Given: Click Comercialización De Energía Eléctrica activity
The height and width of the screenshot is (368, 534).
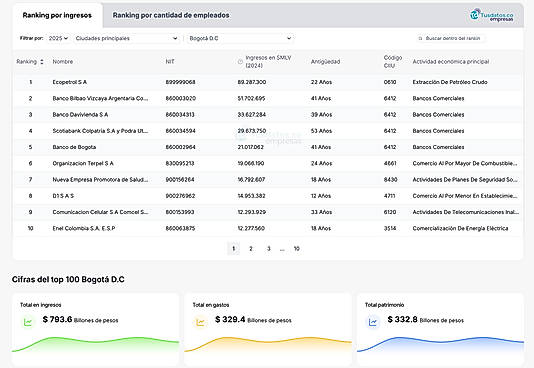Looking at the screenshot, I should [460, 228].
